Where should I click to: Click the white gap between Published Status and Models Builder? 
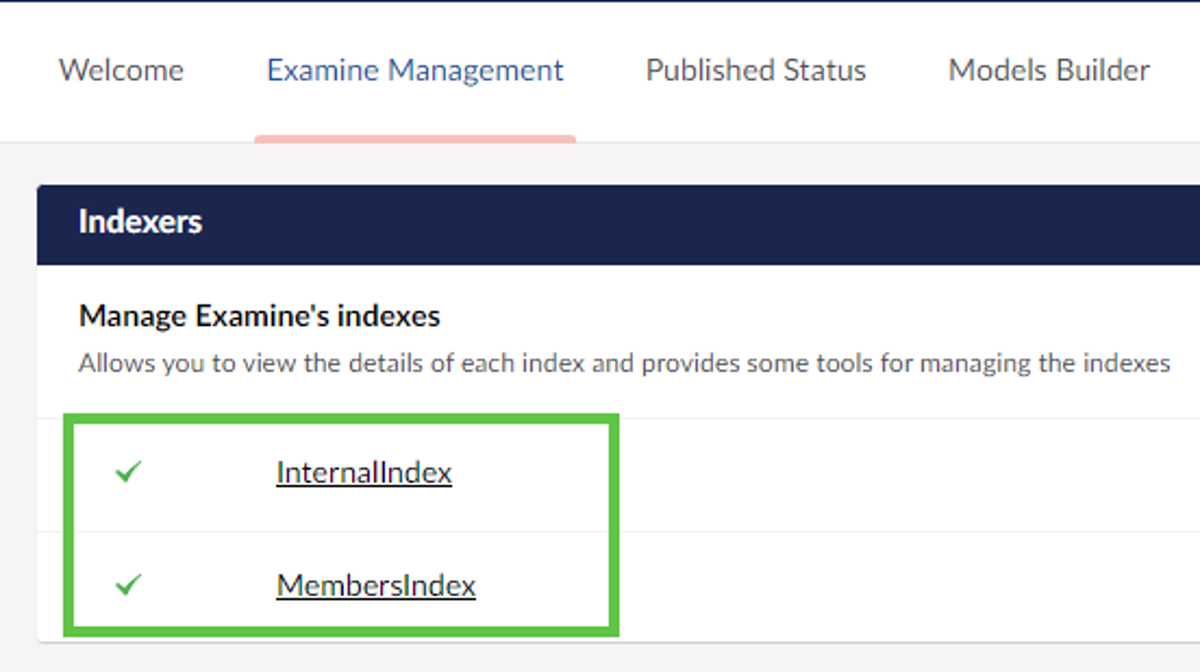pos(907,70)
